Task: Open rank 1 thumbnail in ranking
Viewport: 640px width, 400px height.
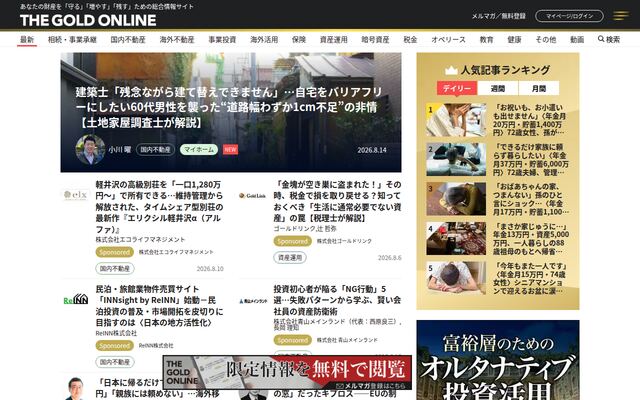Action: coord(456,120)
